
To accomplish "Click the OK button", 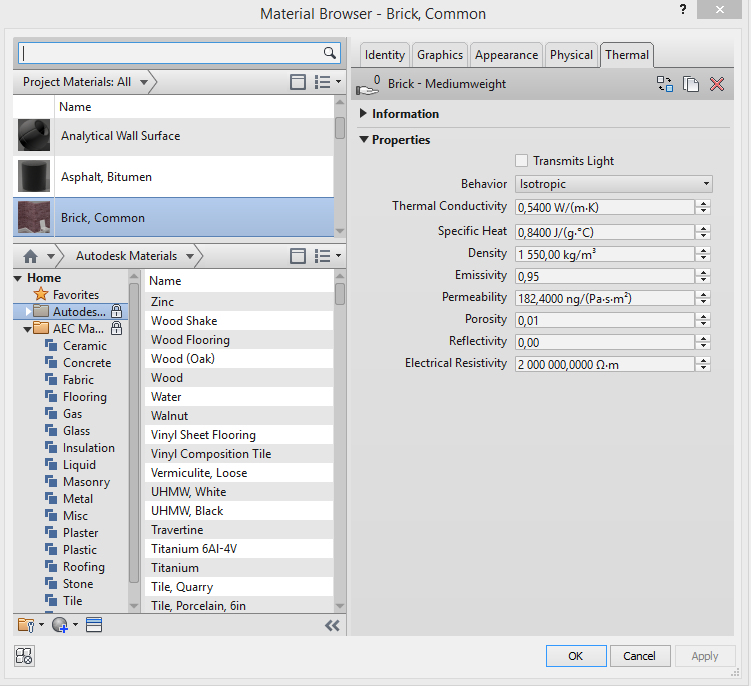I will point(576,656).
